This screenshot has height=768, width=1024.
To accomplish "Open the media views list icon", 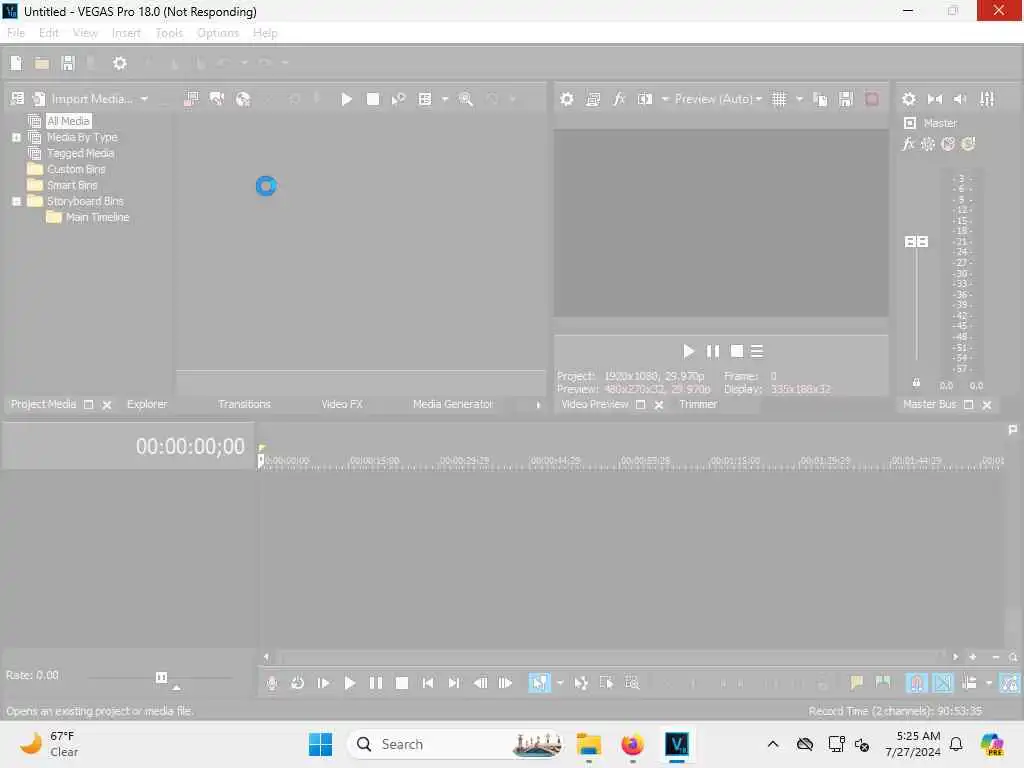I will [425, 99].
